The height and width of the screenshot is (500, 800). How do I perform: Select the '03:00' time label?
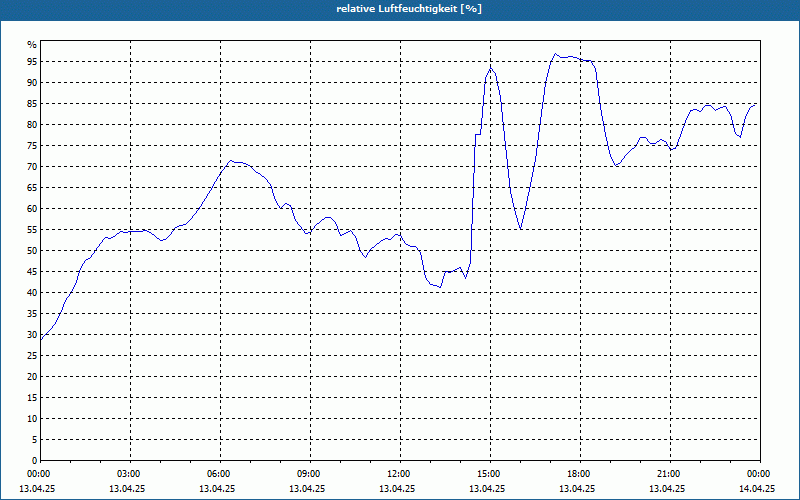pyautogui.click(x=129, y=474)
